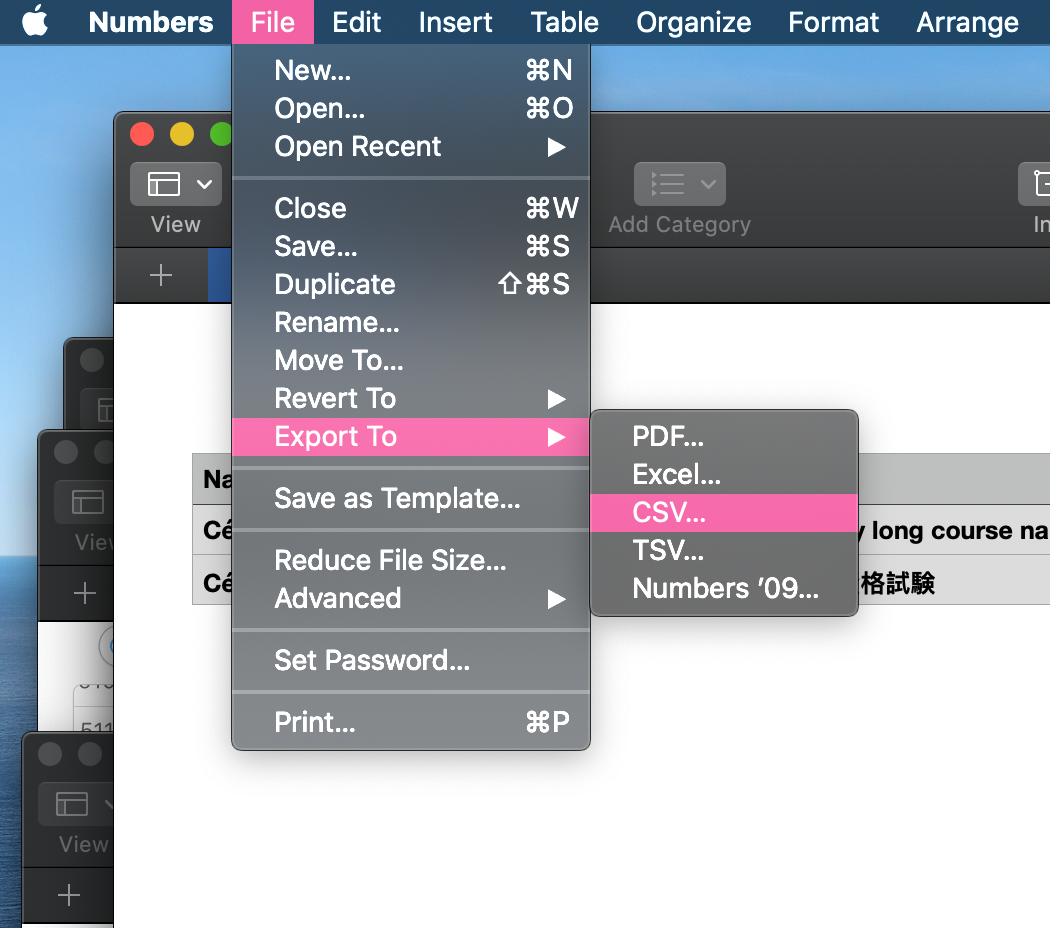The width and height of the screenshot is (1050, 928).
Task: Choose Duplicate from File menu
Action: pyautogui.click(x=410, y=285)
